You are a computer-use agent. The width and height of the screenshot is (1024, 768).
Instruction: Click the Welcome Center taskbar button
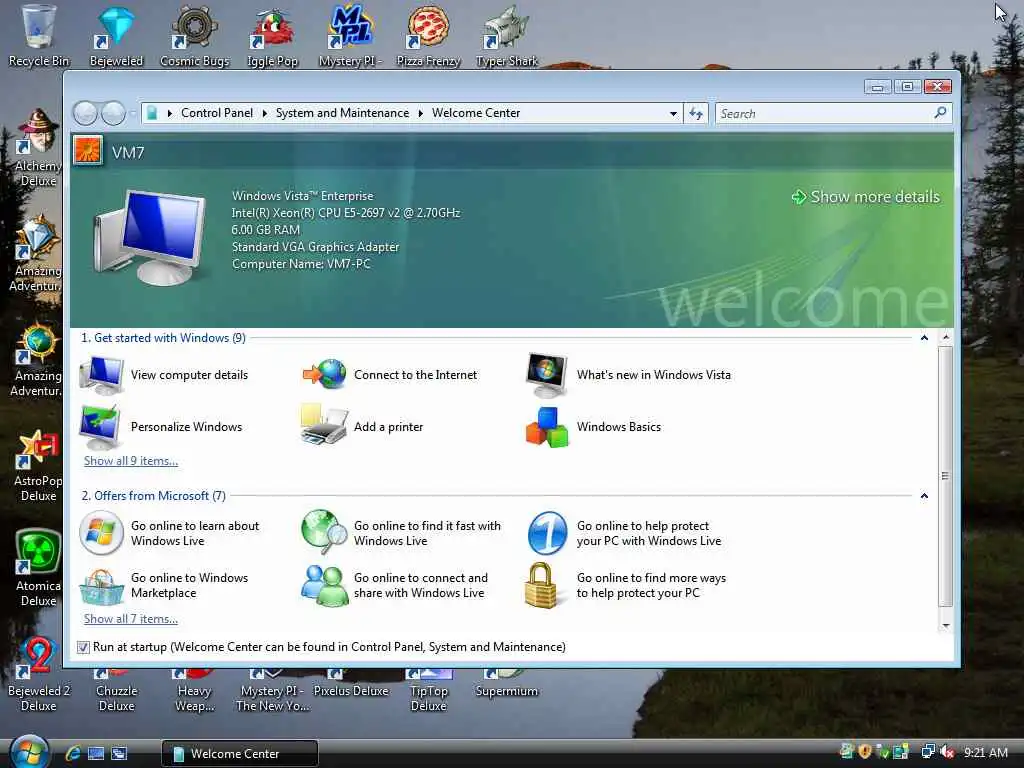pyautogui.click(x=240, y=753)
